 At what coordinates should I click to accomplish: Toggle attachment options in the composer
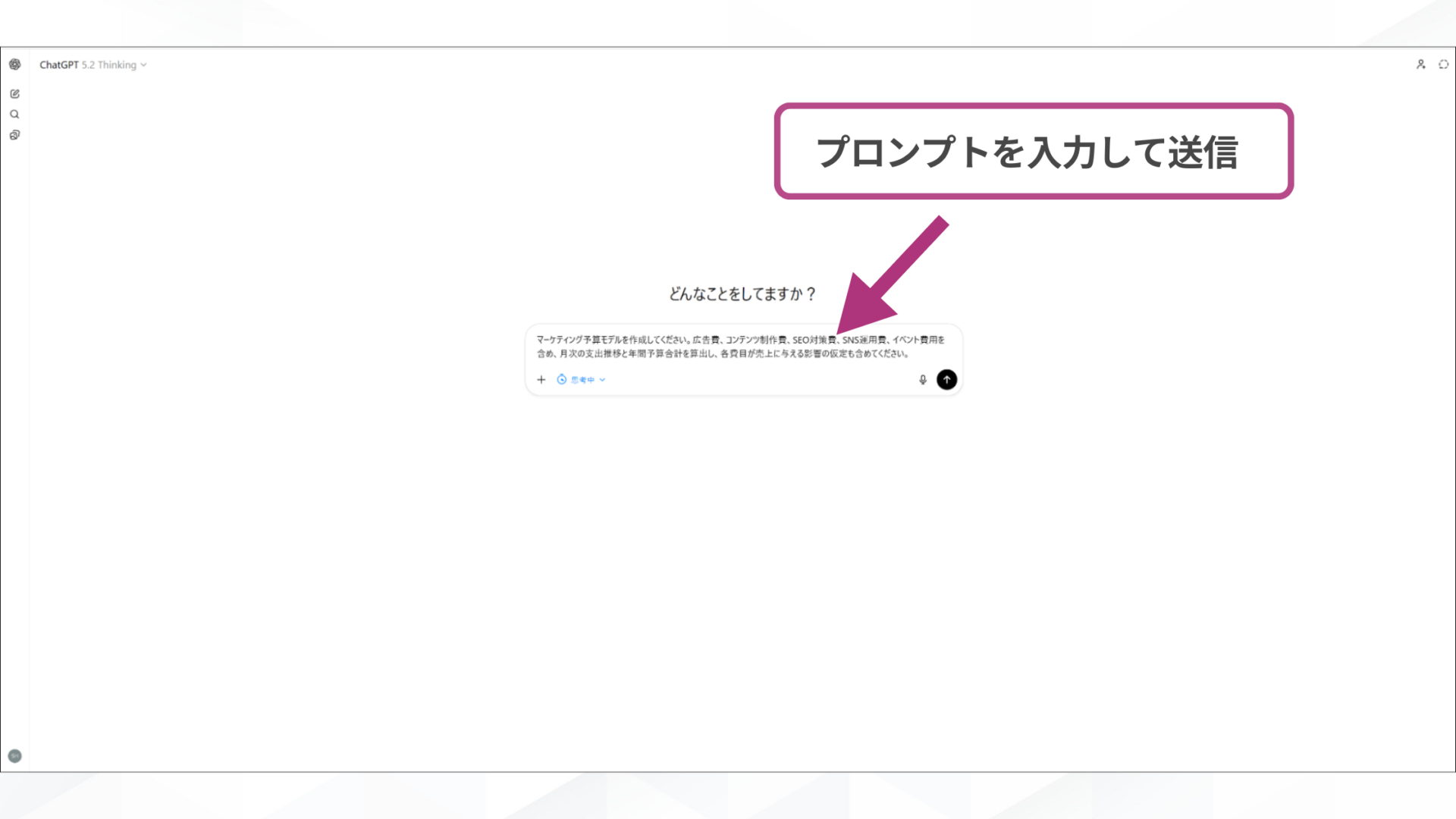pos(541,379)
